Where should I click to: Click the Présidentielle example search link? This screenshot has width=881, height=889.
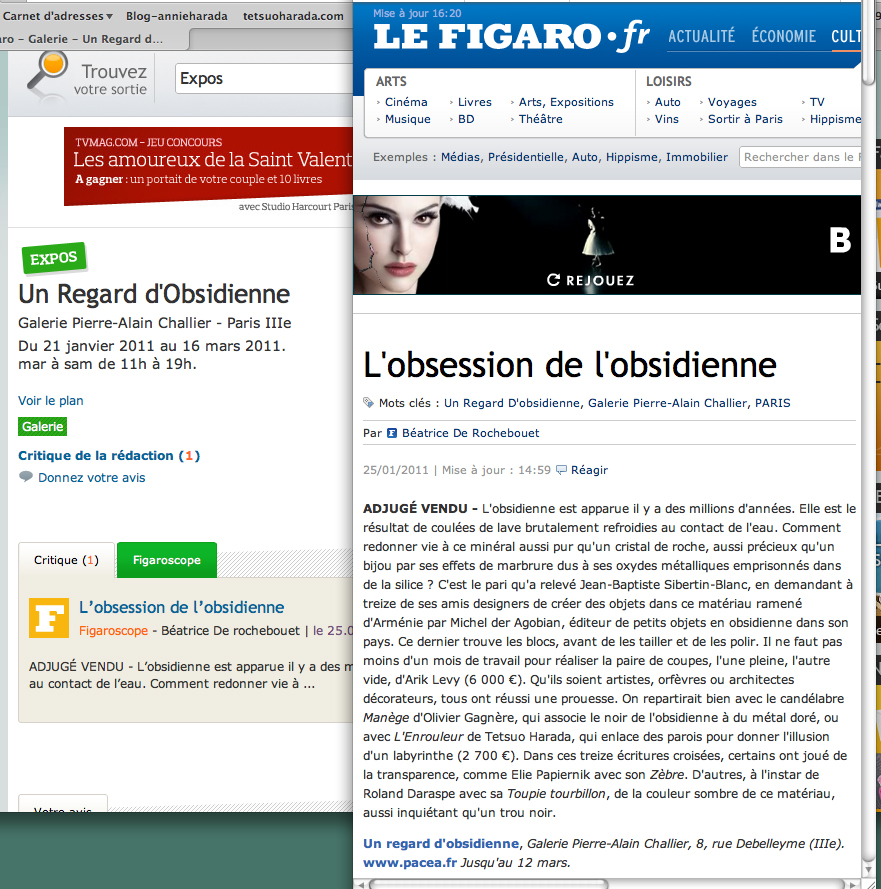tap(526, 157)
